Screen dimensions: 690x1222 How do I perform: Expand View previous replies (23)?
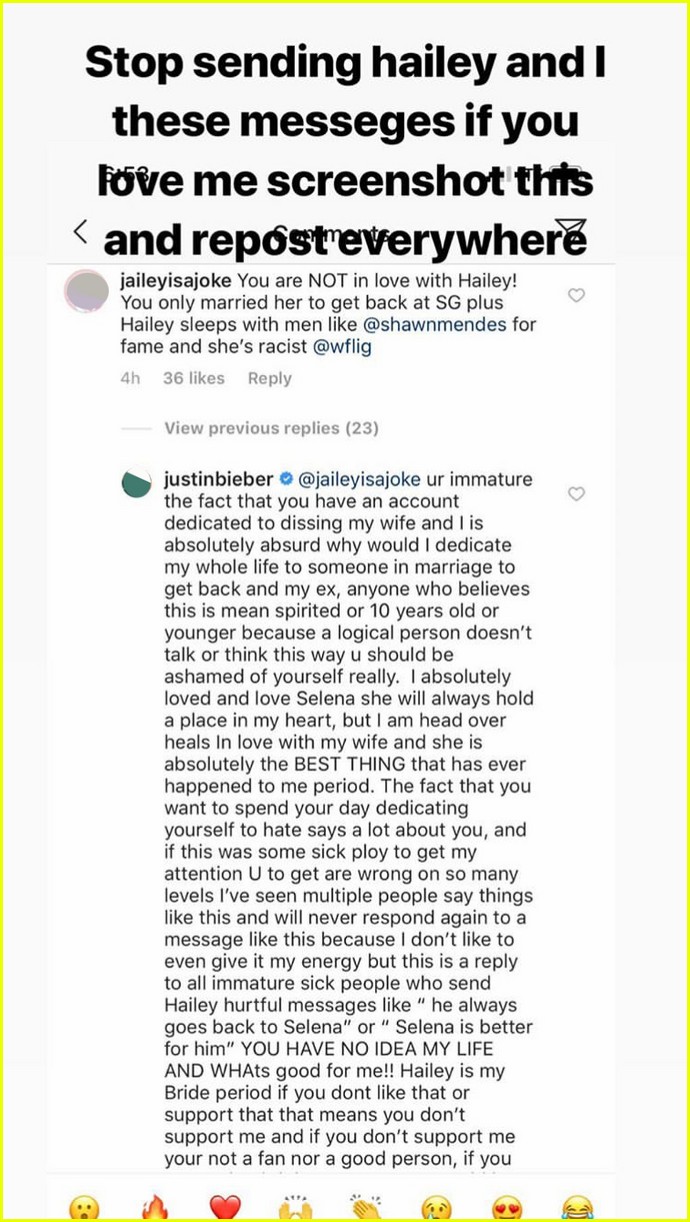tap(271, 428)
